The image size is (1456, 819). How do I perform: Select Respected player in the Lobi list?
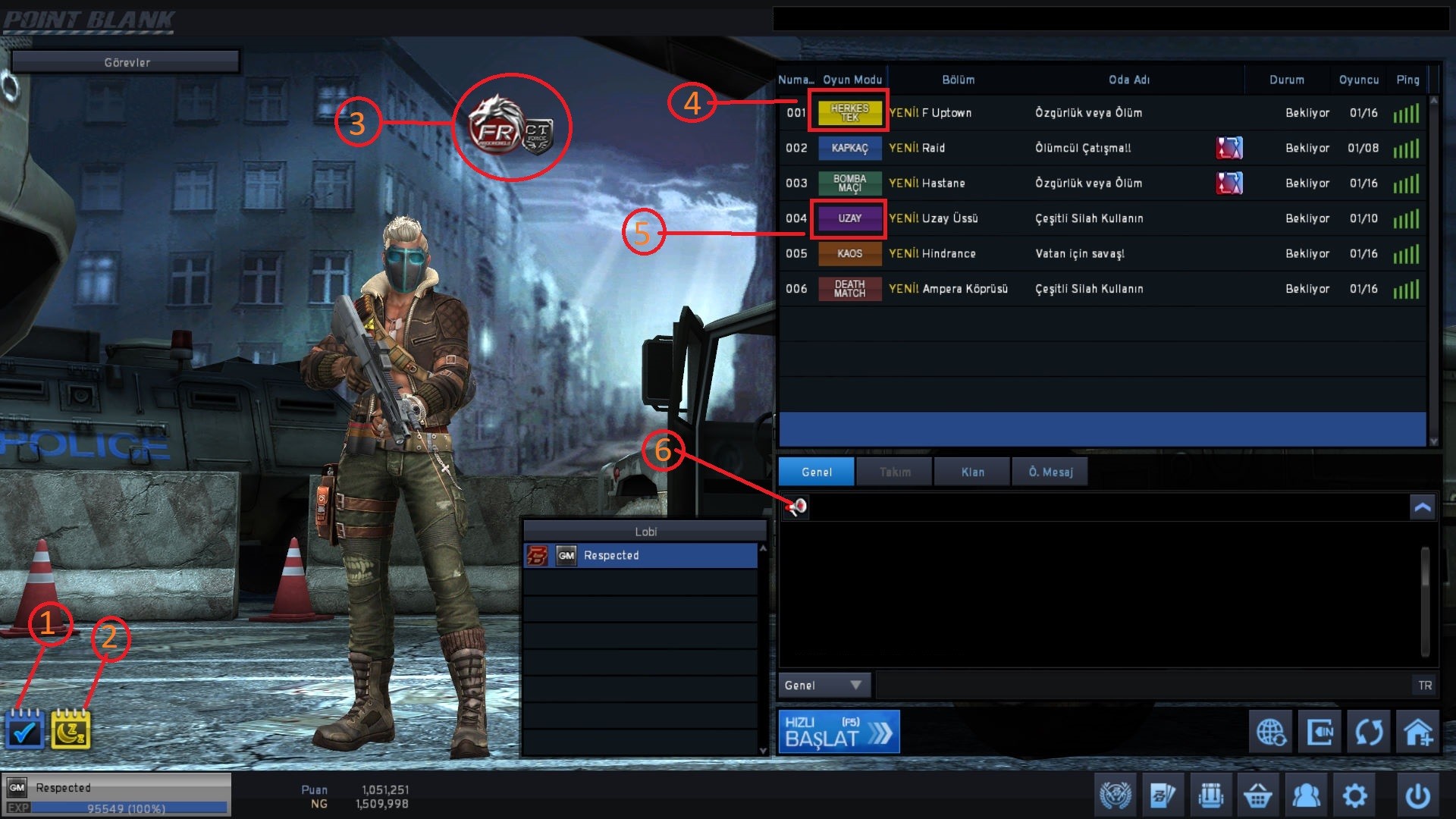click(640, 556)
